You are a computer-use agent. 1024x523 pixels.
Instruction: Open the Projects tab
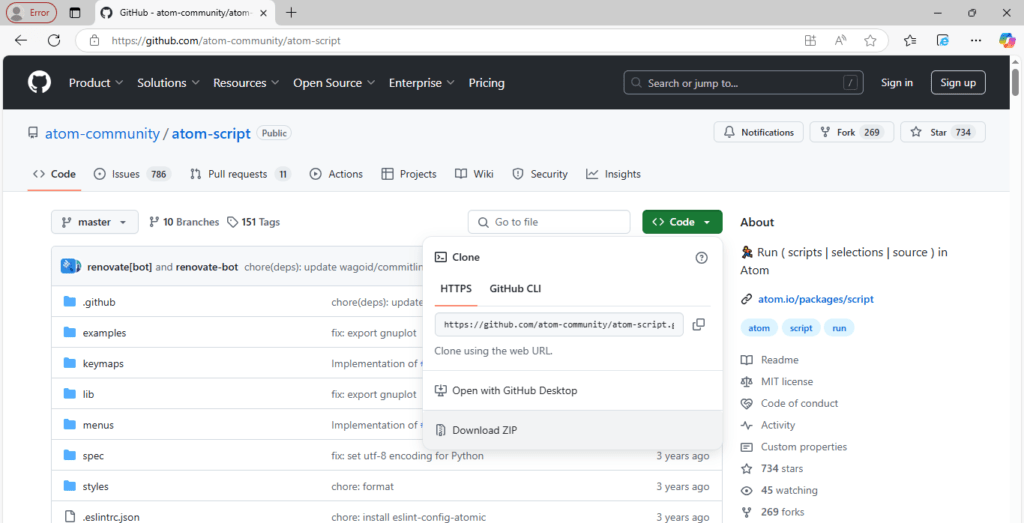coord(409,174)
